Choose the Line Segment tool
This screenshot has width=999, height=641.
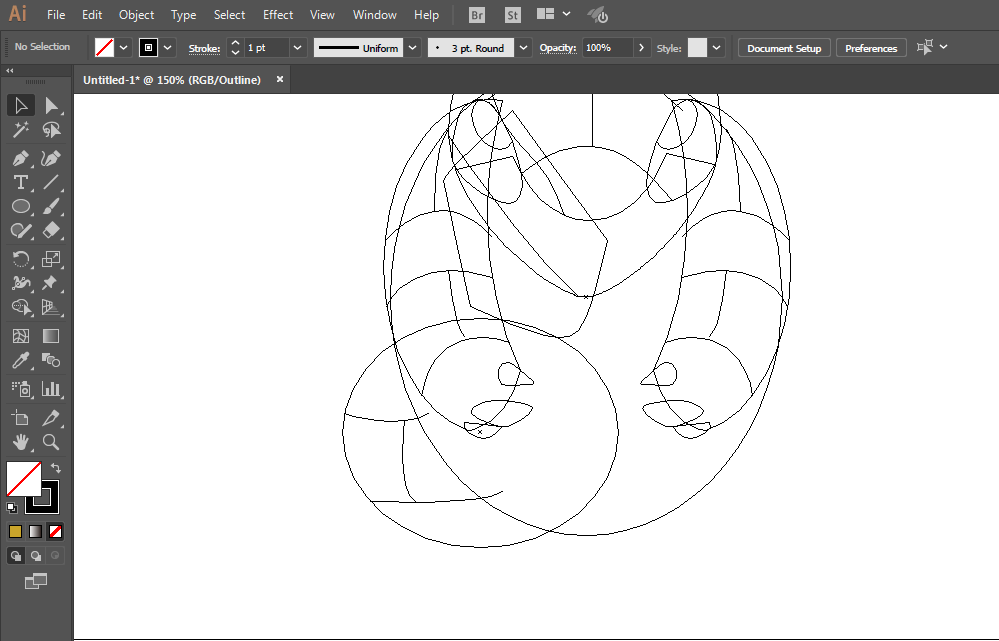point(51,182)
